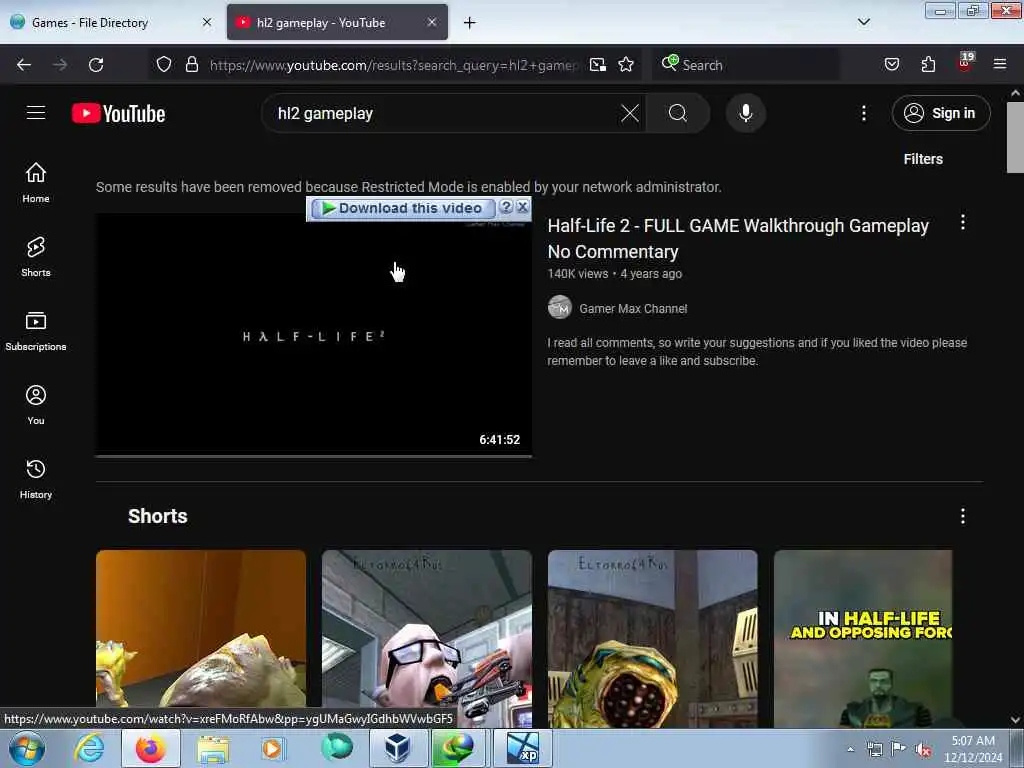
Task: Click the Firefox Search box
Action: (746, 65)
